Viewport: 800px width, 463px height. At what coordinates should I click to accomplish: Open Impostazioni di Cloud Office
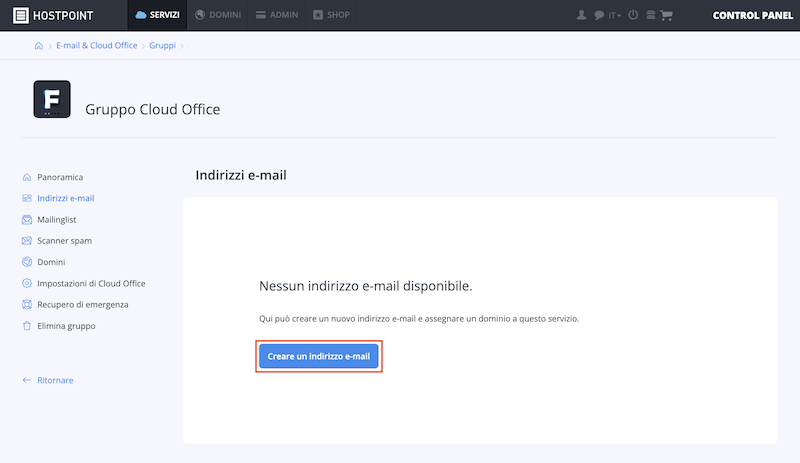[91, 283]
